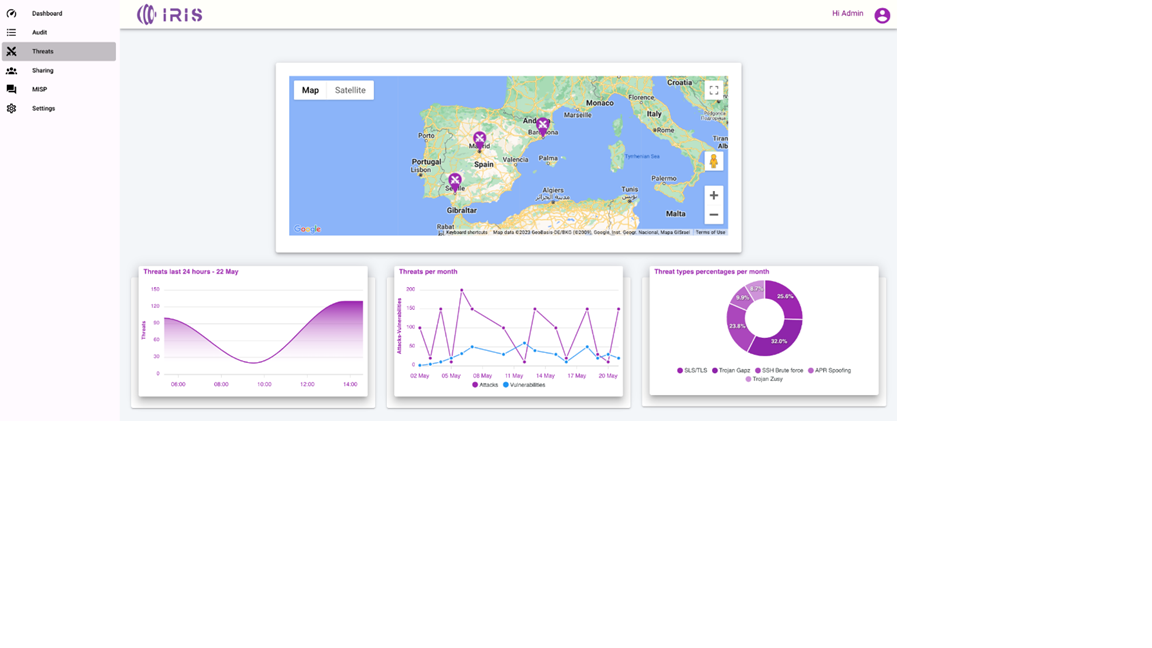Screen dimensions: 1152x648
Task: Select the Map view tab
Action: click(310, 90)
